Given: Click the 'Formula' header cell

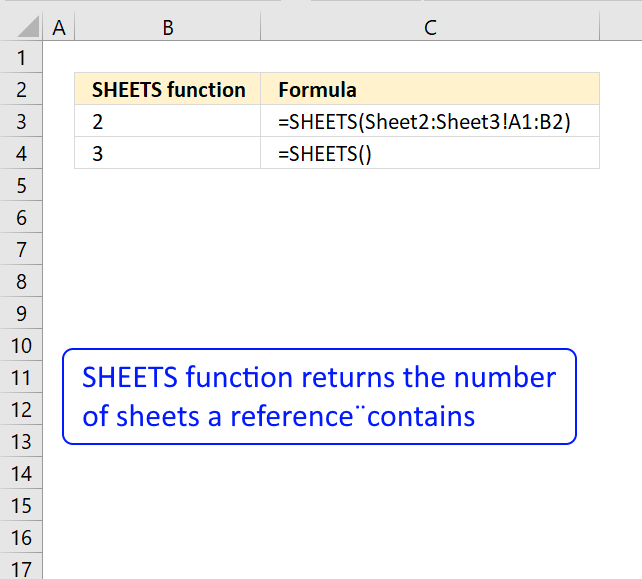Looking at the screenshot, I should click(x=430, y=89).
